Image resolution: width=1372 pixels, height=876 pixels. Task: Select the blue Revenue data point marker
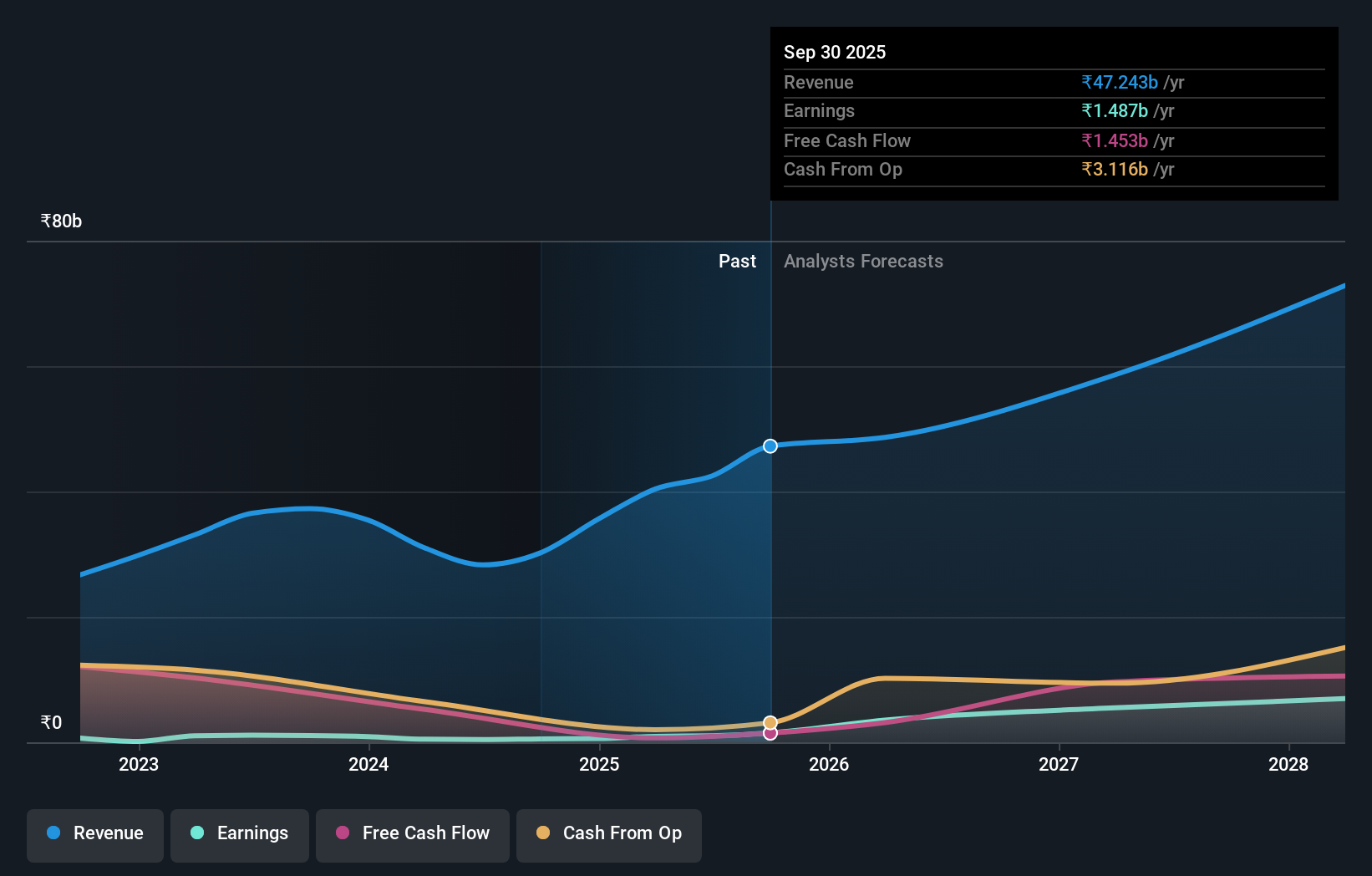pos(770,446)
